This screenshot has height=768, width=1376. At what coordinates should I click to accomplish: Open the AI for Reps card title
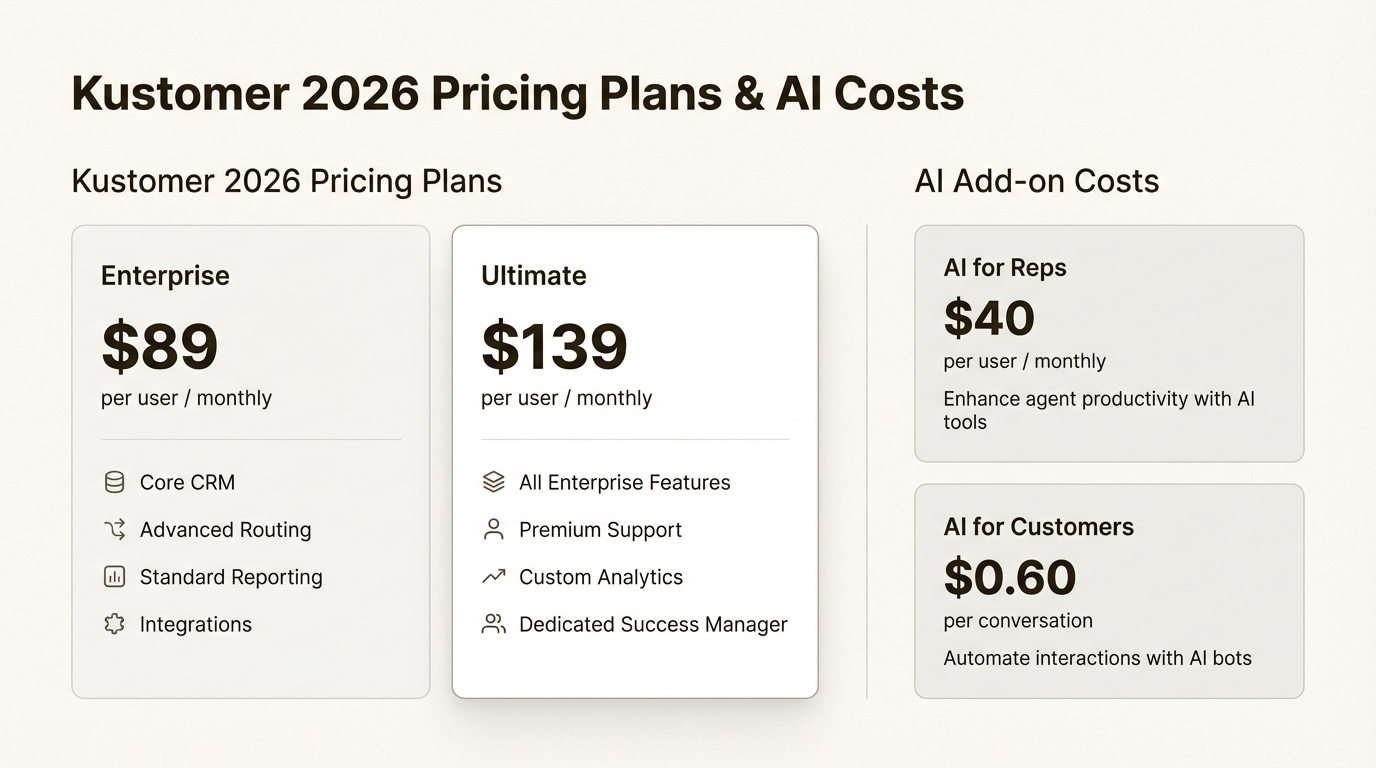click(1005, 268)
